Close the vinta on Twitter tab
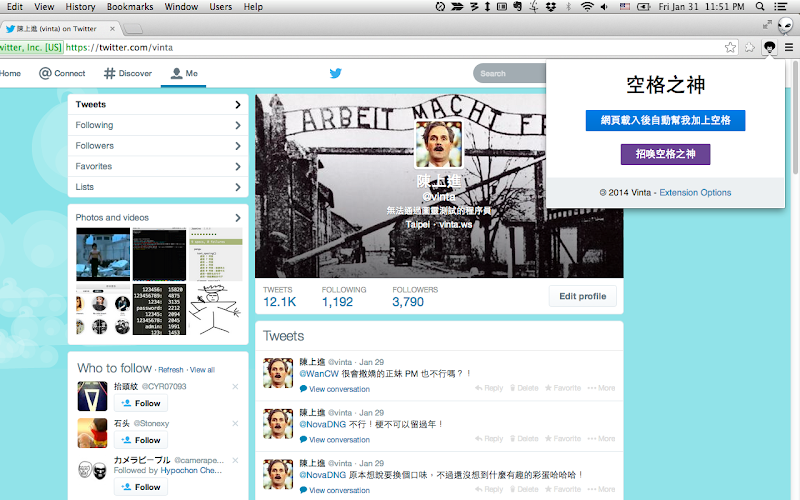800x500 pixels. point(112,29)
